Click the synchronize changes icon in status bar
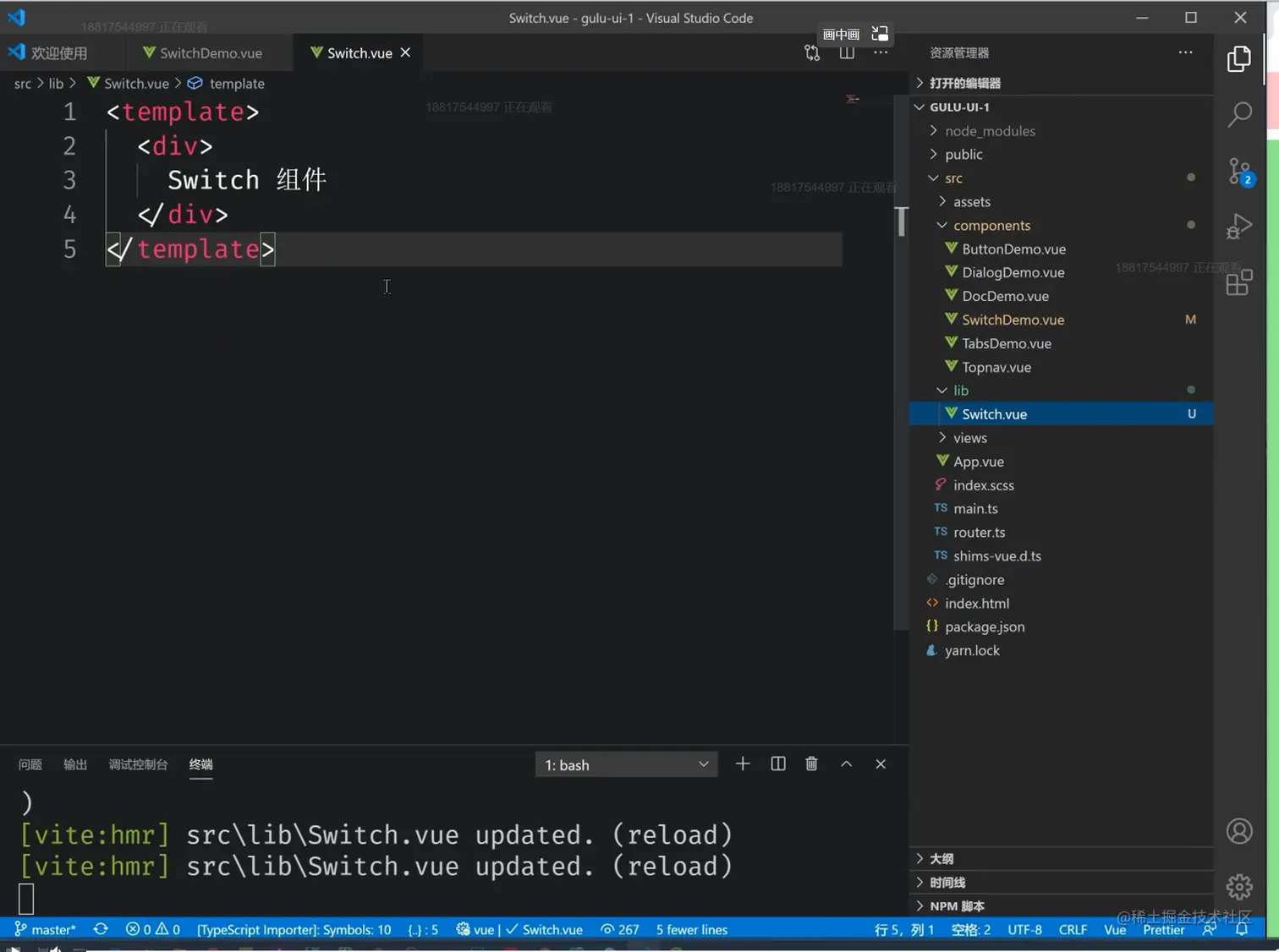The width and height of the screenshot is (1279, 952). tap(101, 929)
